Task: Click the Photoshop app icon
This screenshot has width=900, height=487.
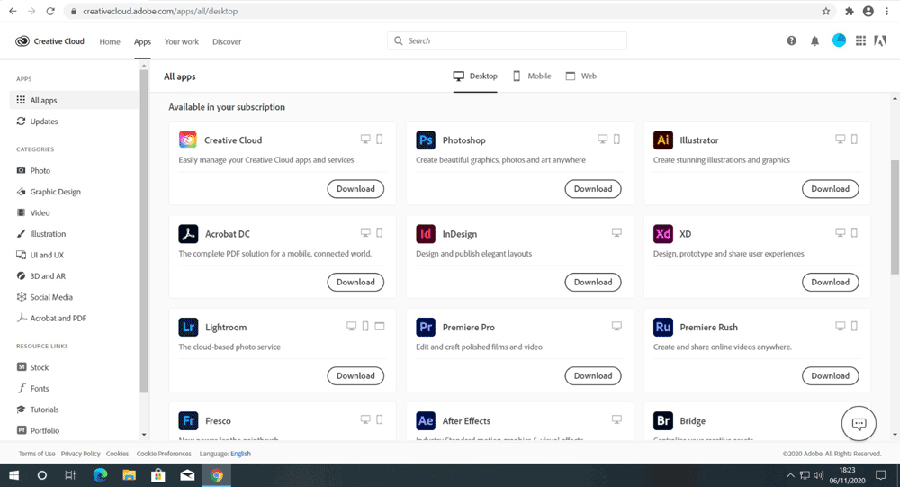Action: tap(426, 140)
